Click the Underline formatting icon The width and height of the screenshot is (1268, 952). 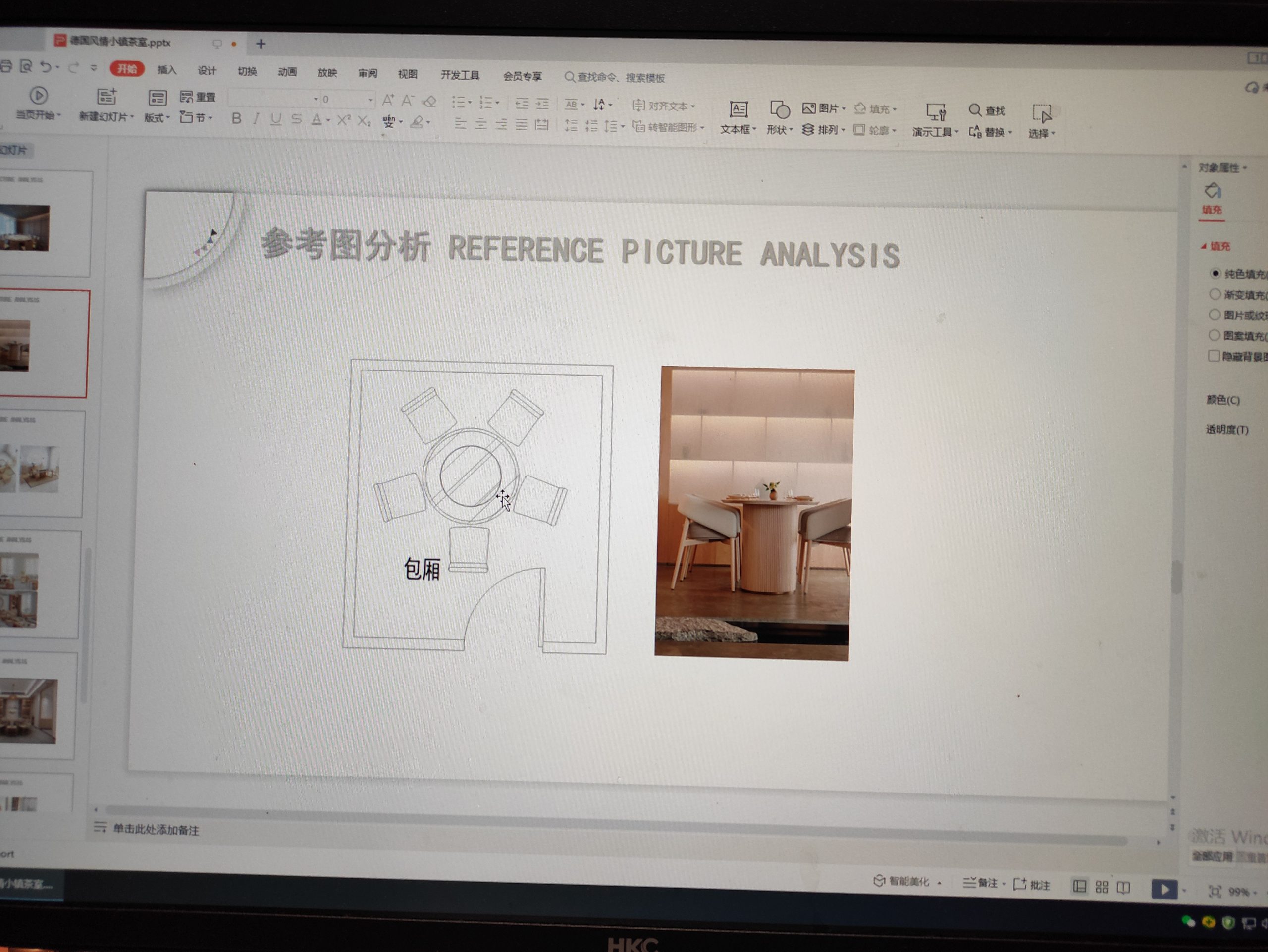(x=276, y=119)
